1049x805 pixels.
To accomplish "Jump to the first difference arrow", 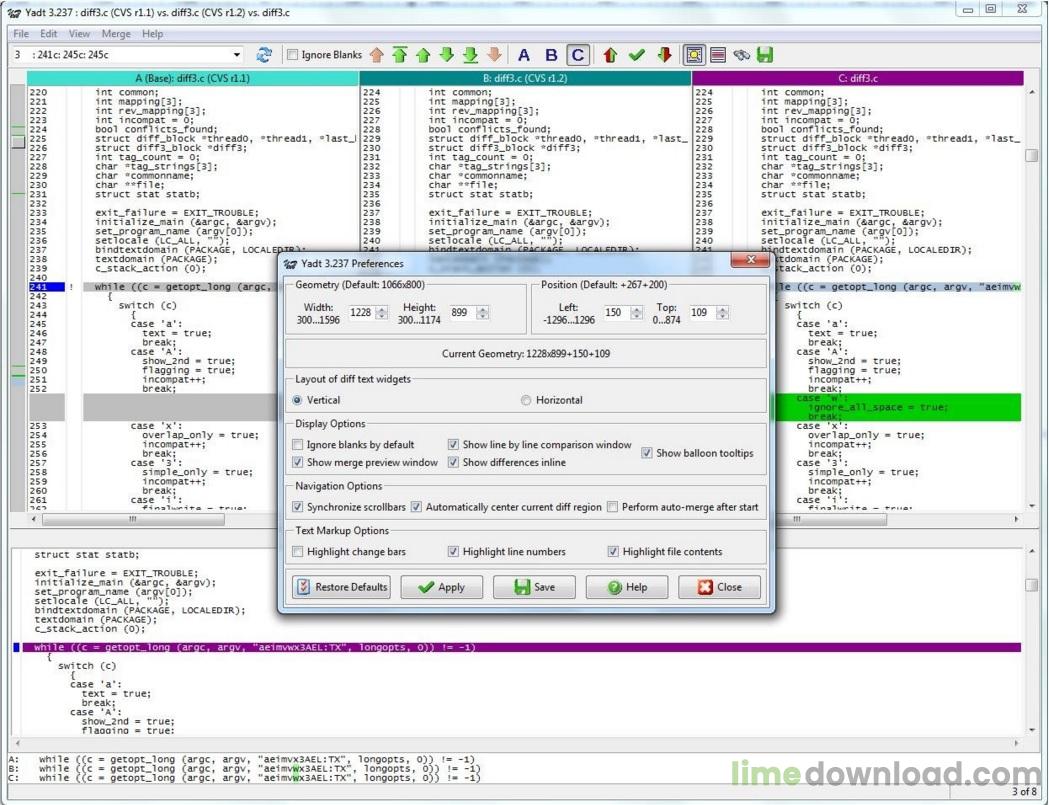I will (400, 55).
